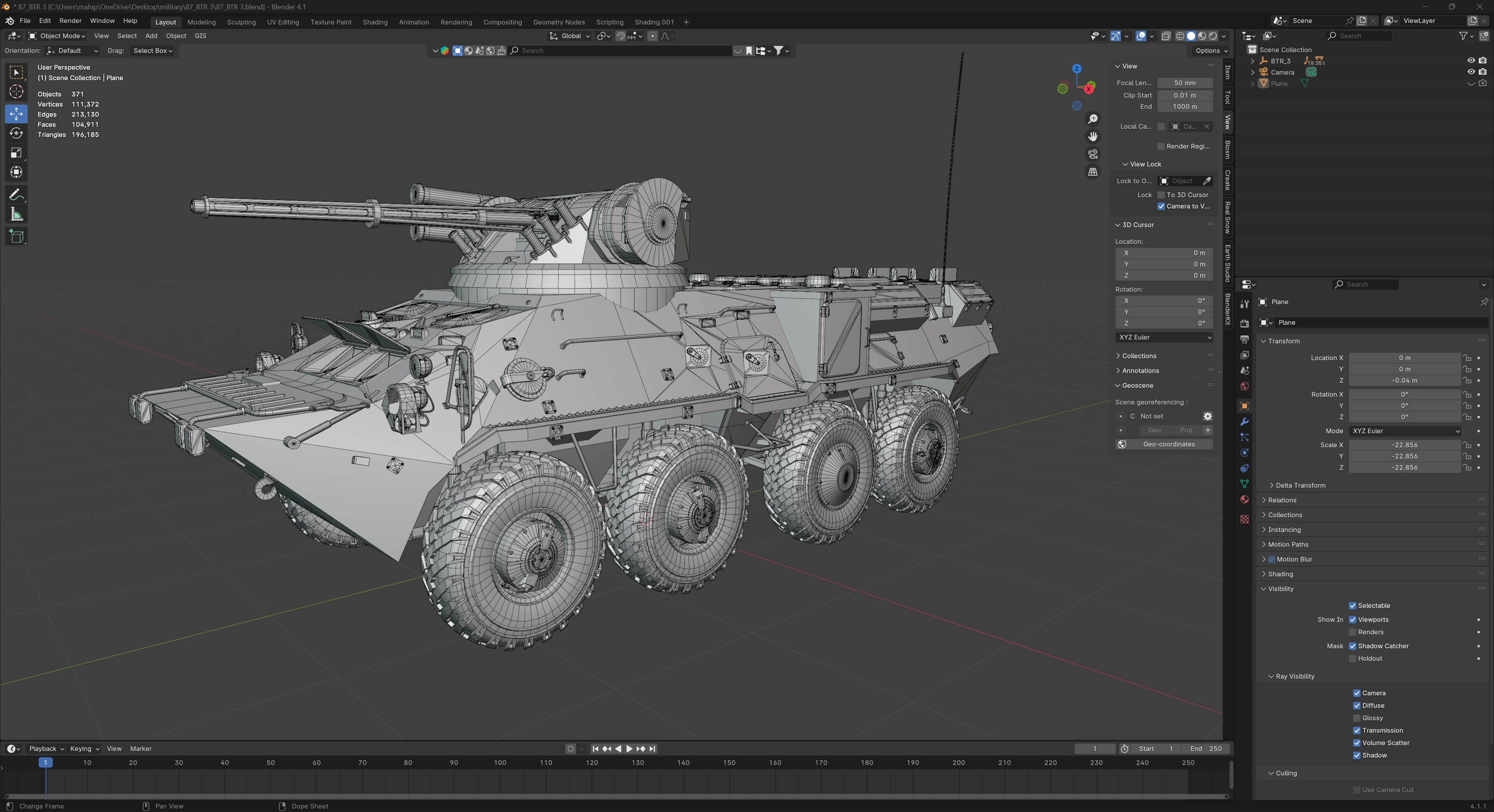Select the Annotate pencil tool
The width and height of the screenshot is (1494, 812).
coord(16,195)
